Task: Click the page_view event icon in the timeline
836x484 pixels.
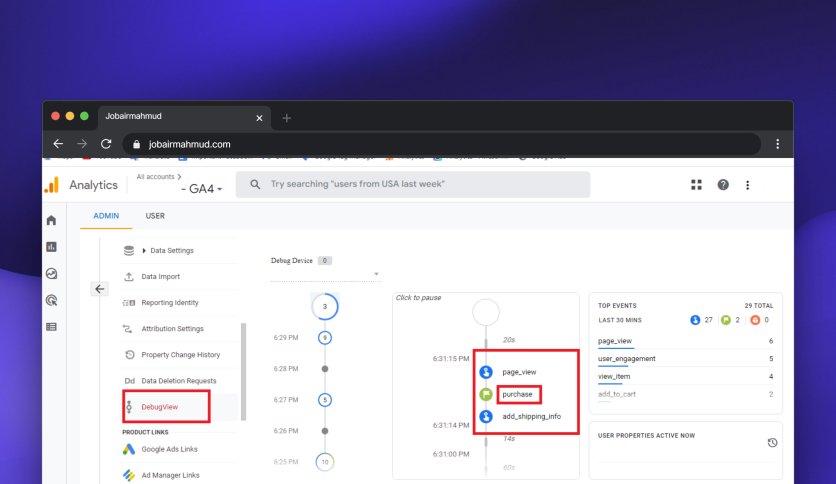Action: pyautogui.click(x=486, y=372)
